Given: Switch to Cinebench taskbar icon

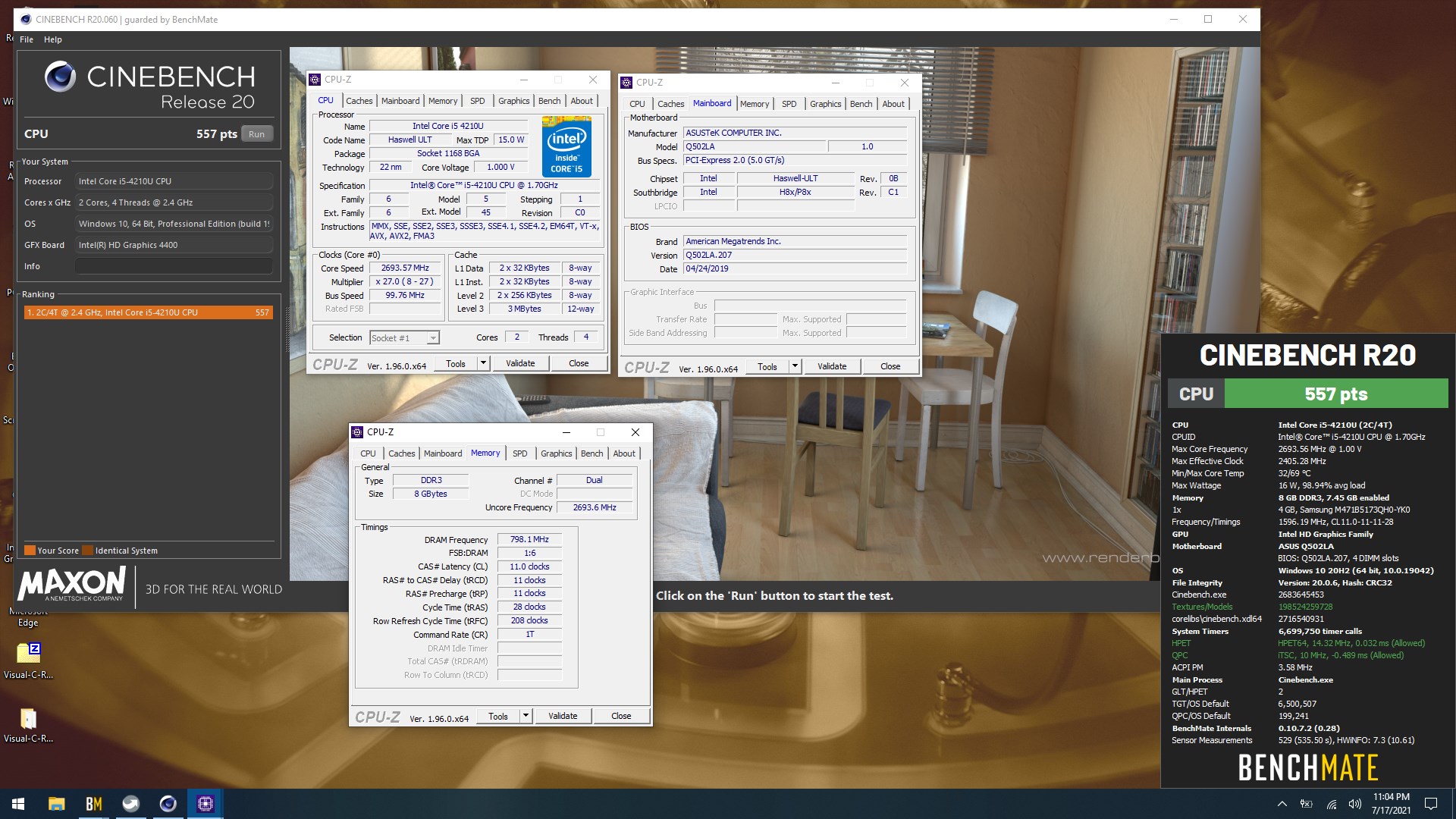Looking at the screenshot, I should point(168,804).
